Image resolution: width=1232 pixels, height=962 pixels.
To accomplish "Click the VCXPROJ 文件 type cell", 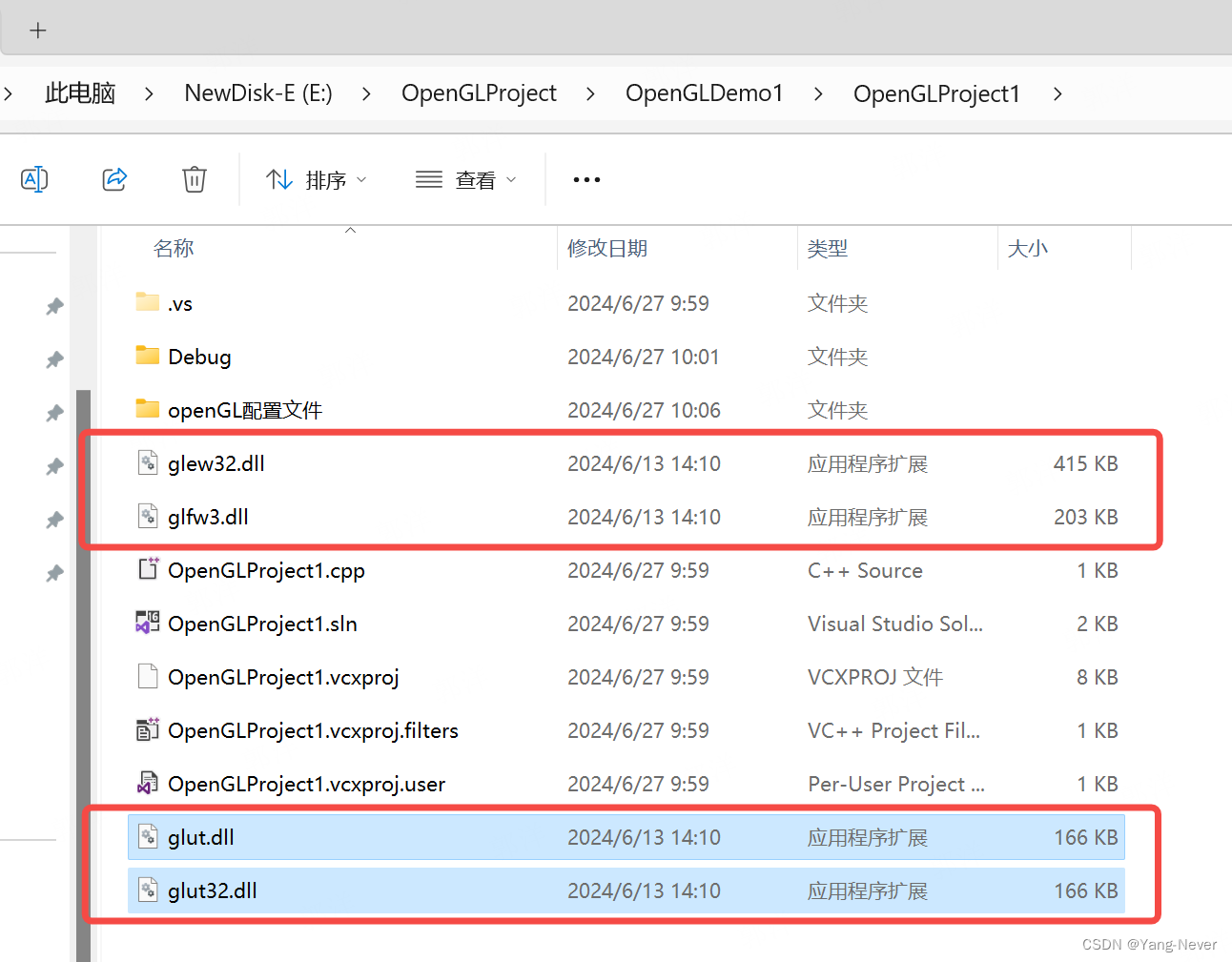I will [x=874, y=677].
